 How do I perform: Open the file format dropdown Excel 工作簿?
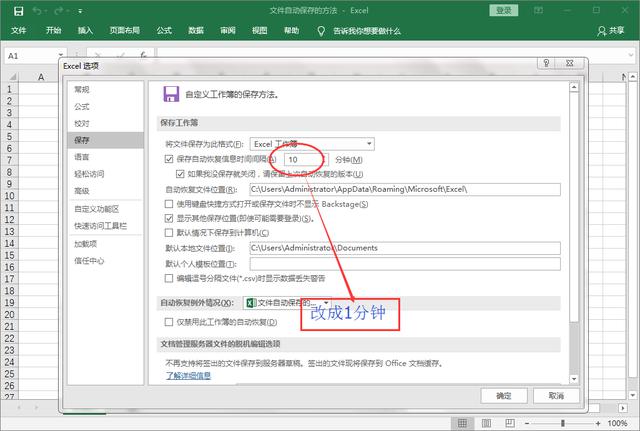[x=312, y=144]
